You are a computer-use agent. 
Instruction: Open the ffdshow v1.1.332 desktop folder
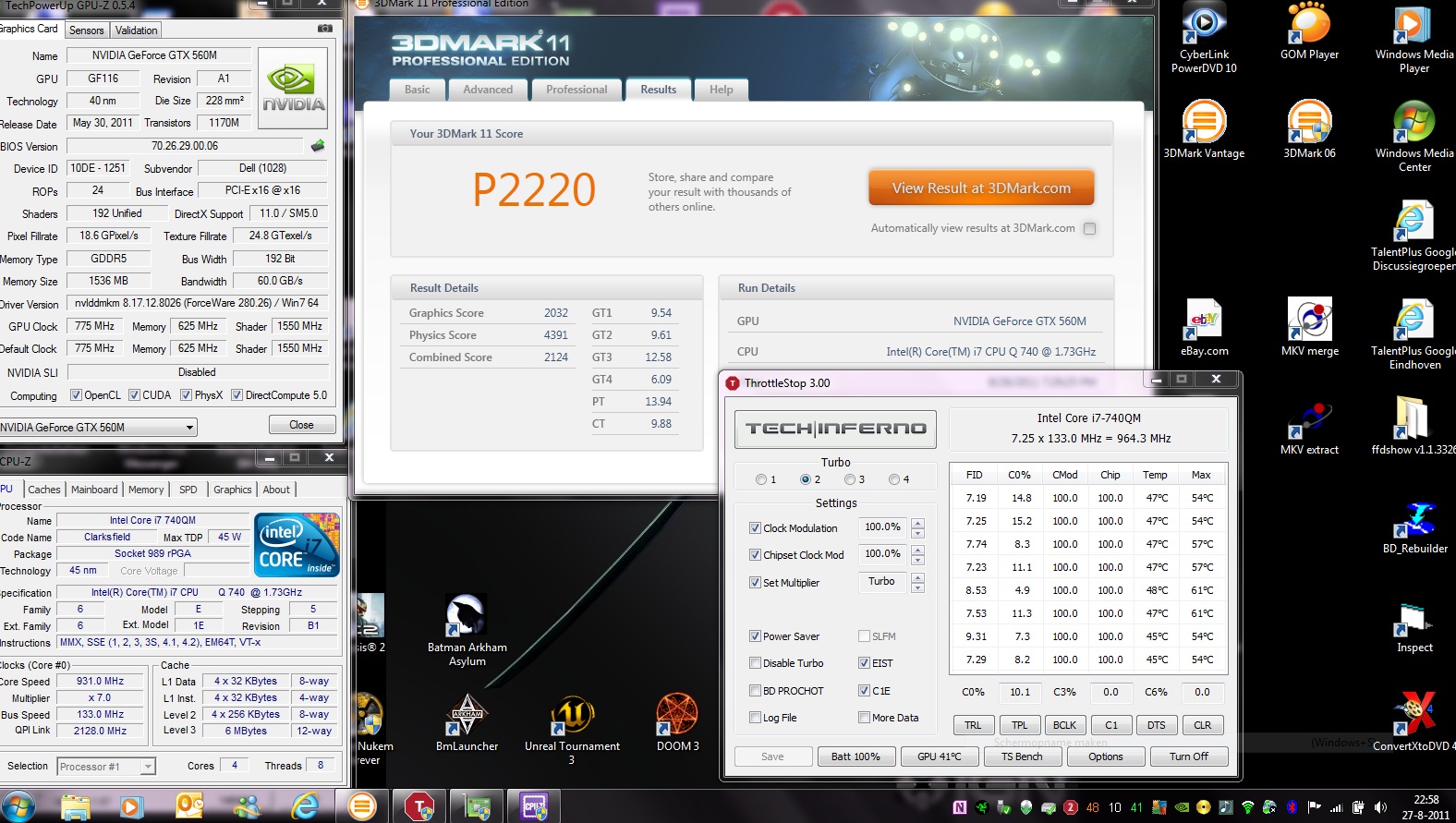(x=1414, y=427)
